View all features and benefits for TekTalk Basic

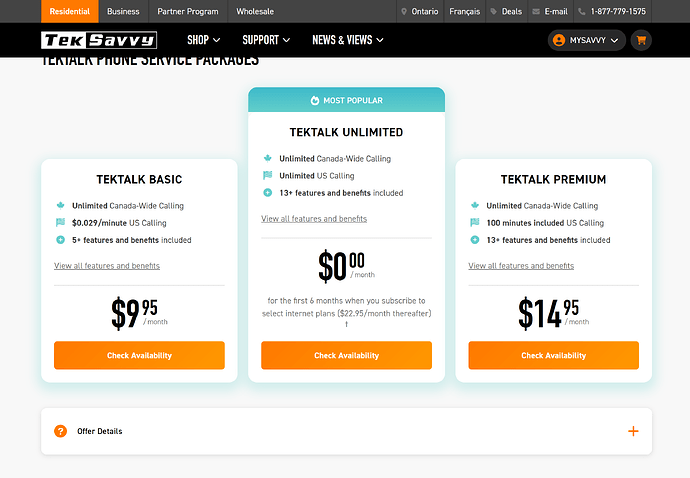tap(107, 266)
